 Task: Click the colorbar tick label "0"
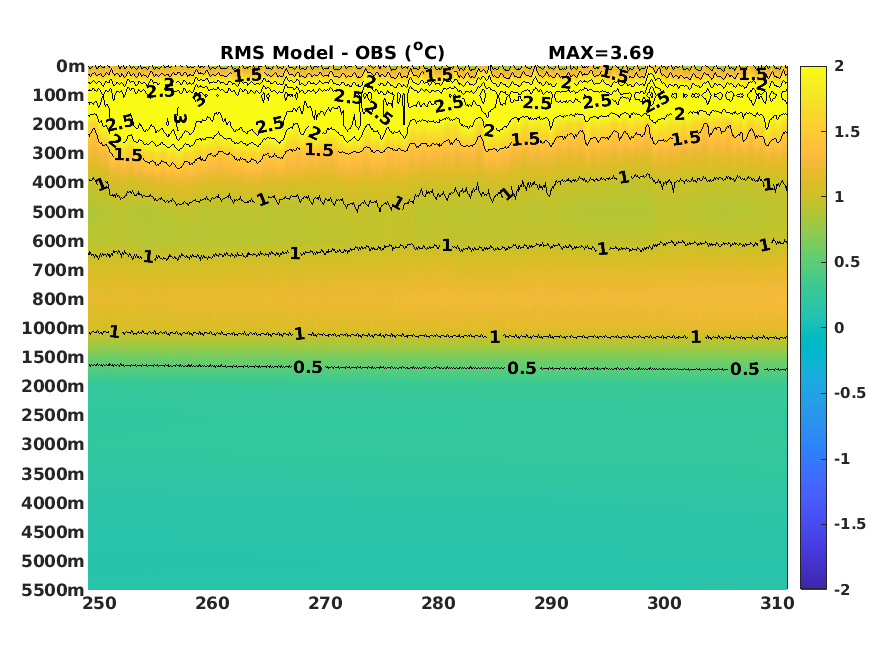839,327
